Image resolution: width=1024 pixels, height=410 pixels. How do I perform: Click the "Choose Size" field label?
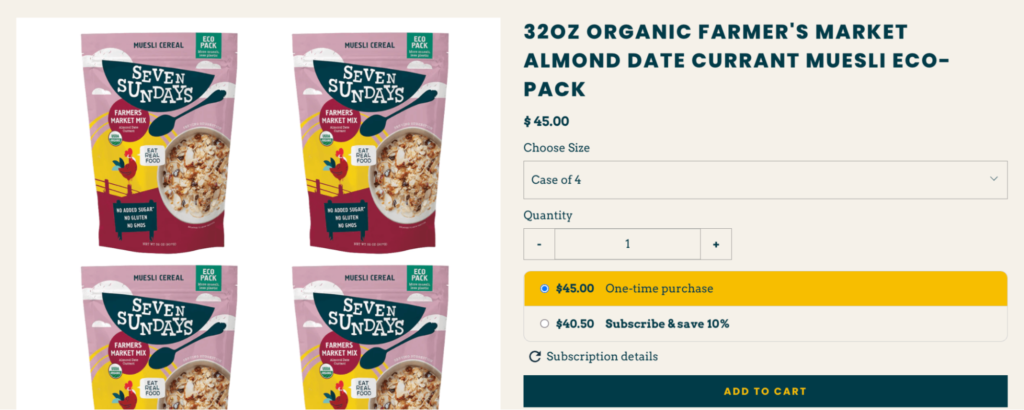557,148
